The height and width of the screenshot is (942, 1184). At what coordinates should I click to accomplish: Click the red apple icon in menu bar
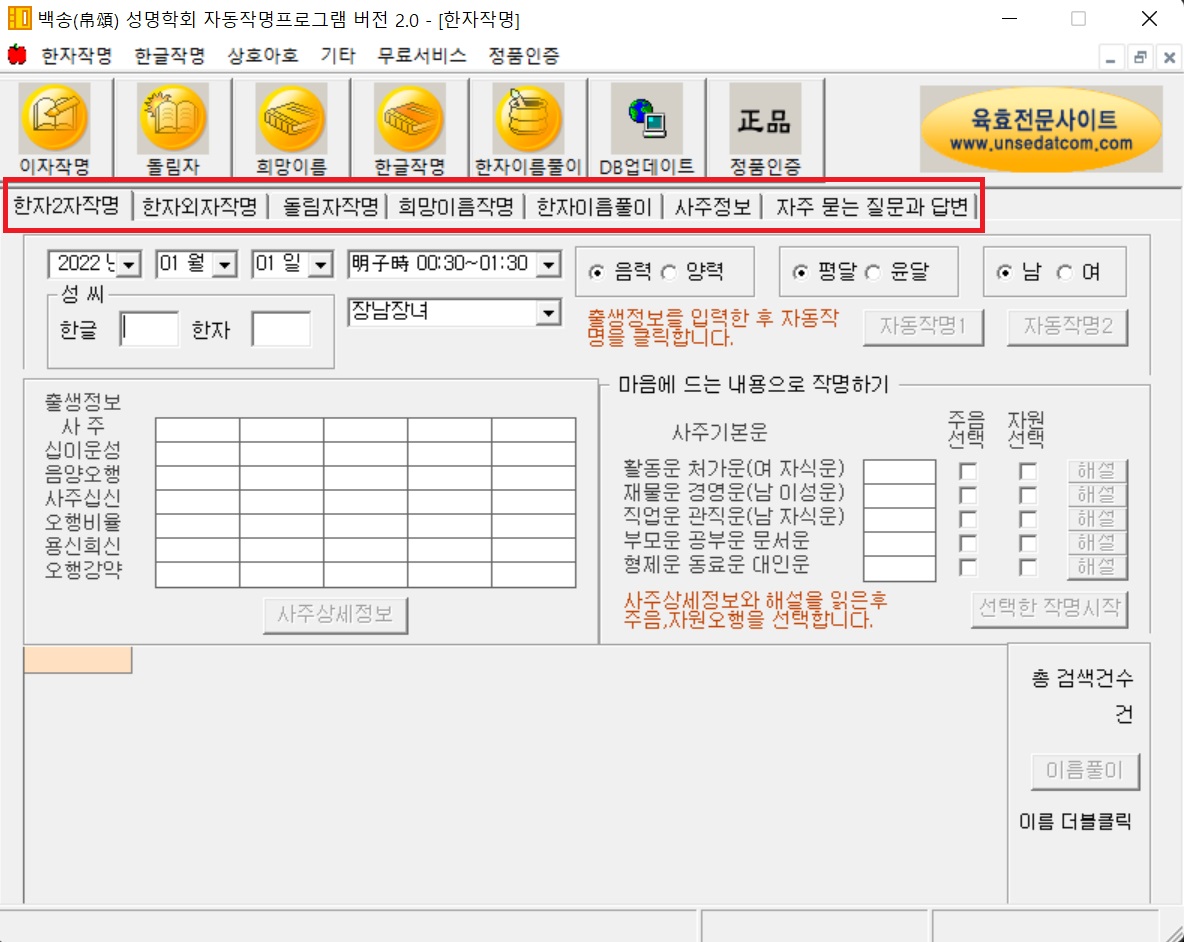[x=17, y=55]
